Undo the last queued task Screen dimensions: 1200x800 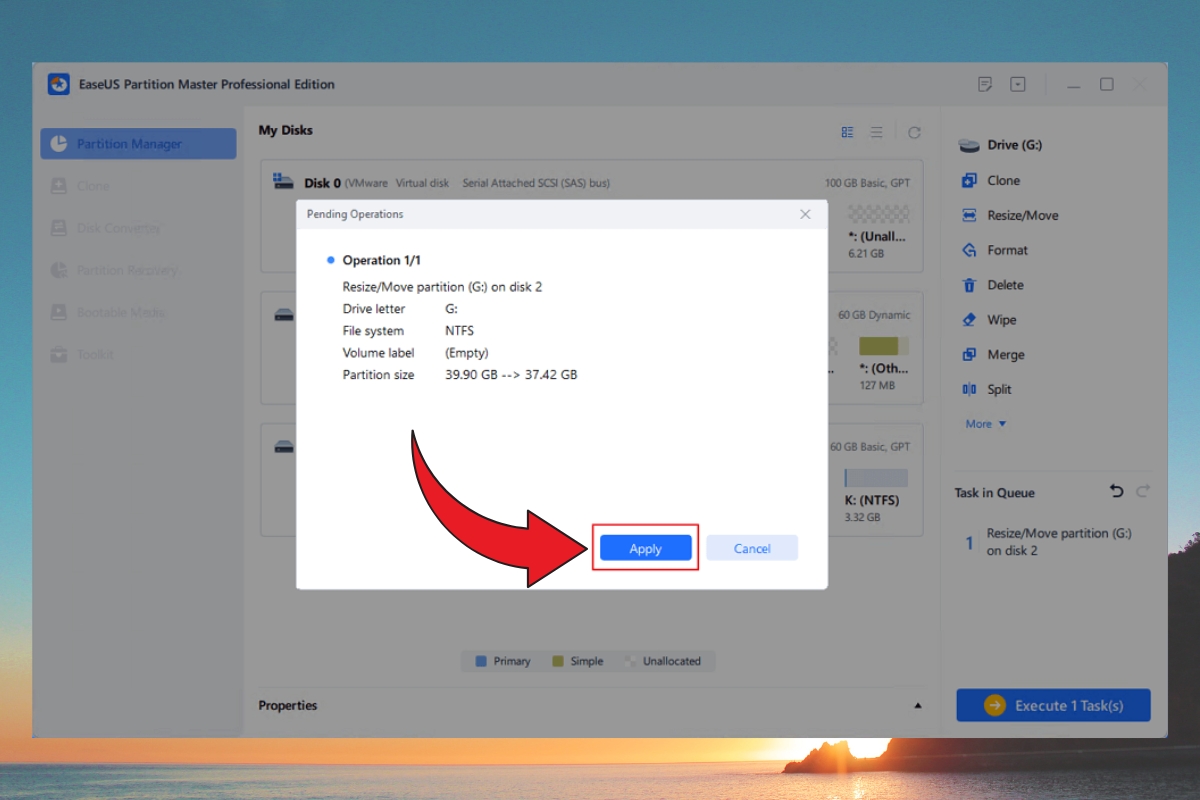point(1117,491)
